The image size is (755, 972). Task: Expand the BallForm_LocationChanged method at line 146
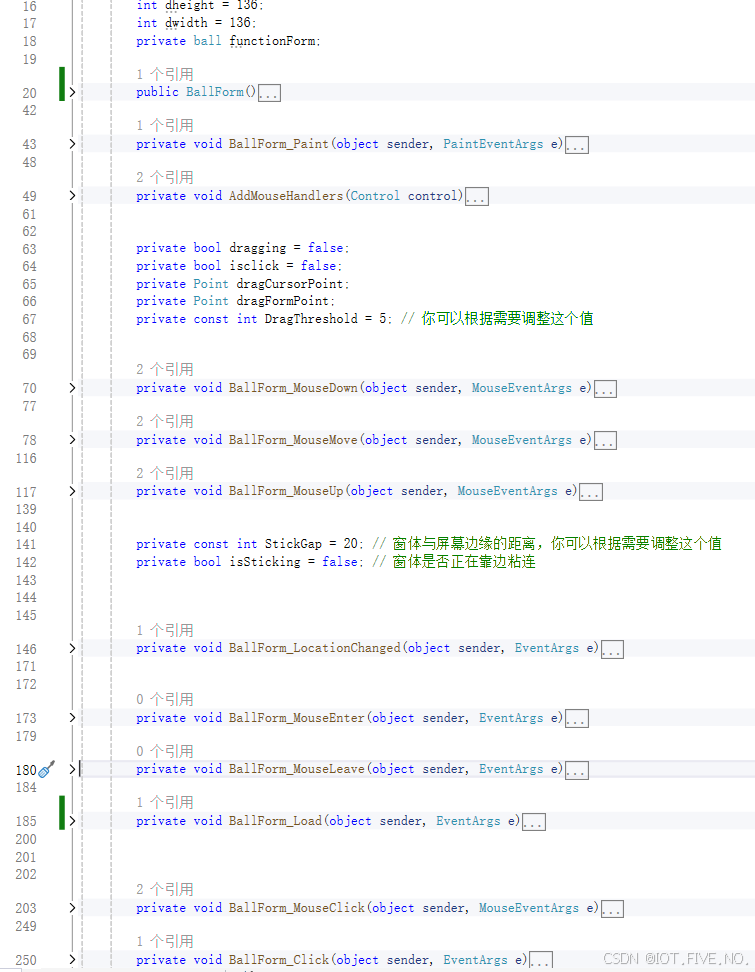[72, 648]
